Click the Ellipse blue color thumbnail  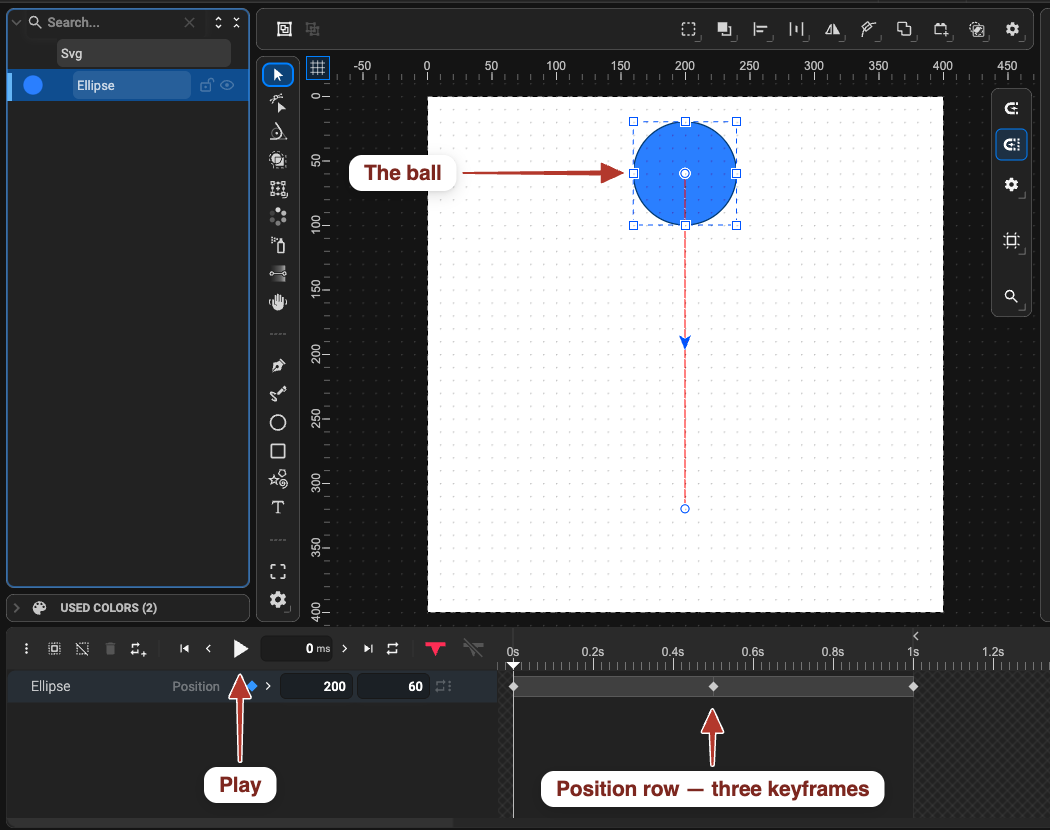point(33,85)
